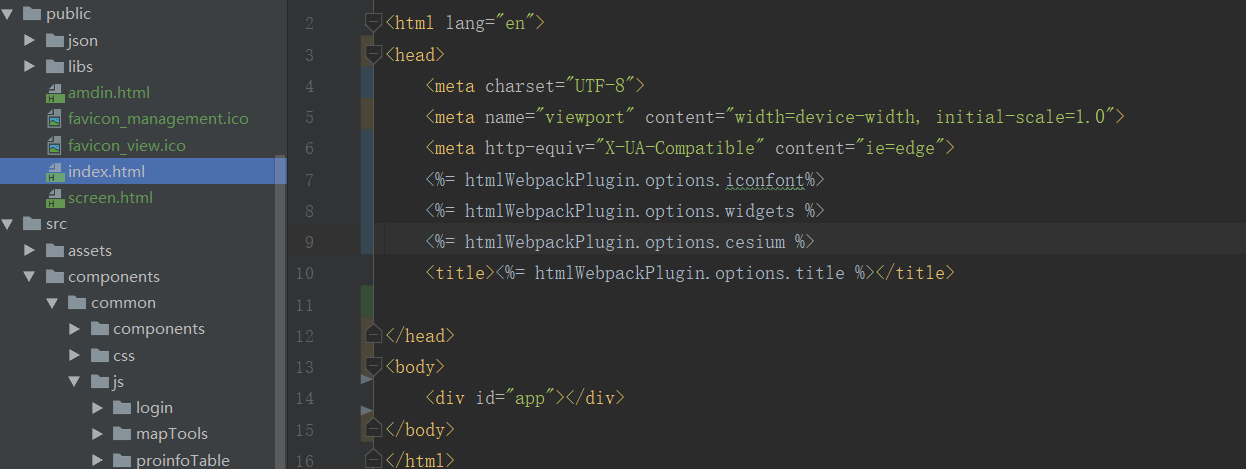Collapse the head tag fold marker

click(x=374, y=54)
